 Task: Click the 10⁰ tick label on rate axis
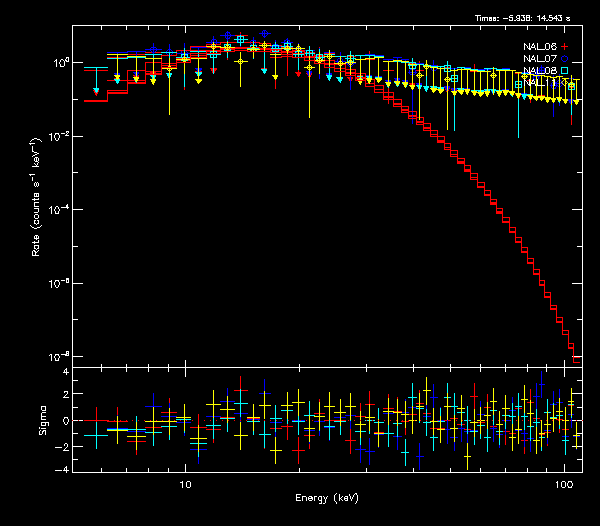(x=59, y=62)
